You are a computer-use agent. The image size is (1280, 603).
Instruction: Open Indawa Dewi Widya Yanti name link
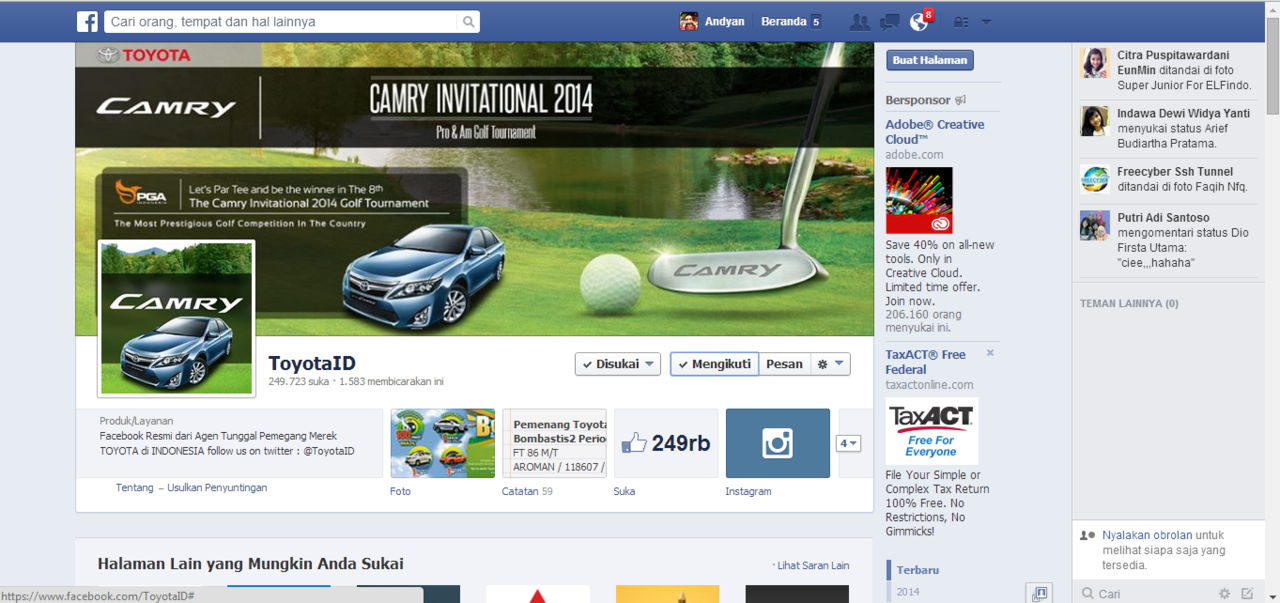(1184, 114)
